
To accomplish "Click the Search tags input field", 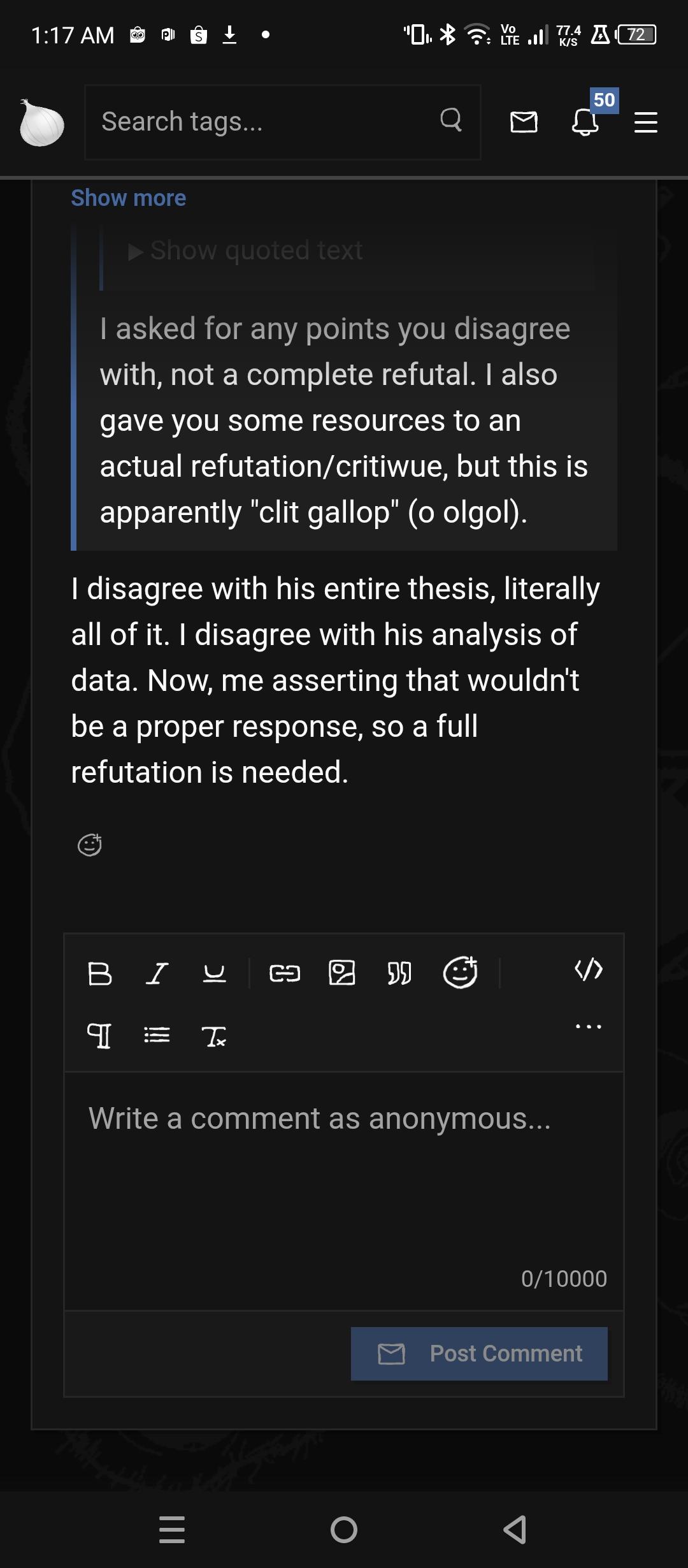I will (x=268, y=122).
